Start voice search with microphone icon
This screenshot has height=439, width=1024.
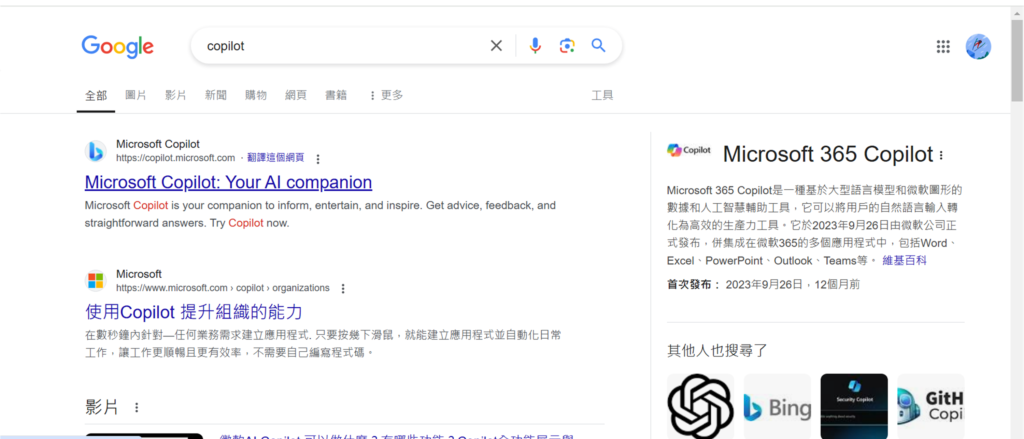pos(535,46)
